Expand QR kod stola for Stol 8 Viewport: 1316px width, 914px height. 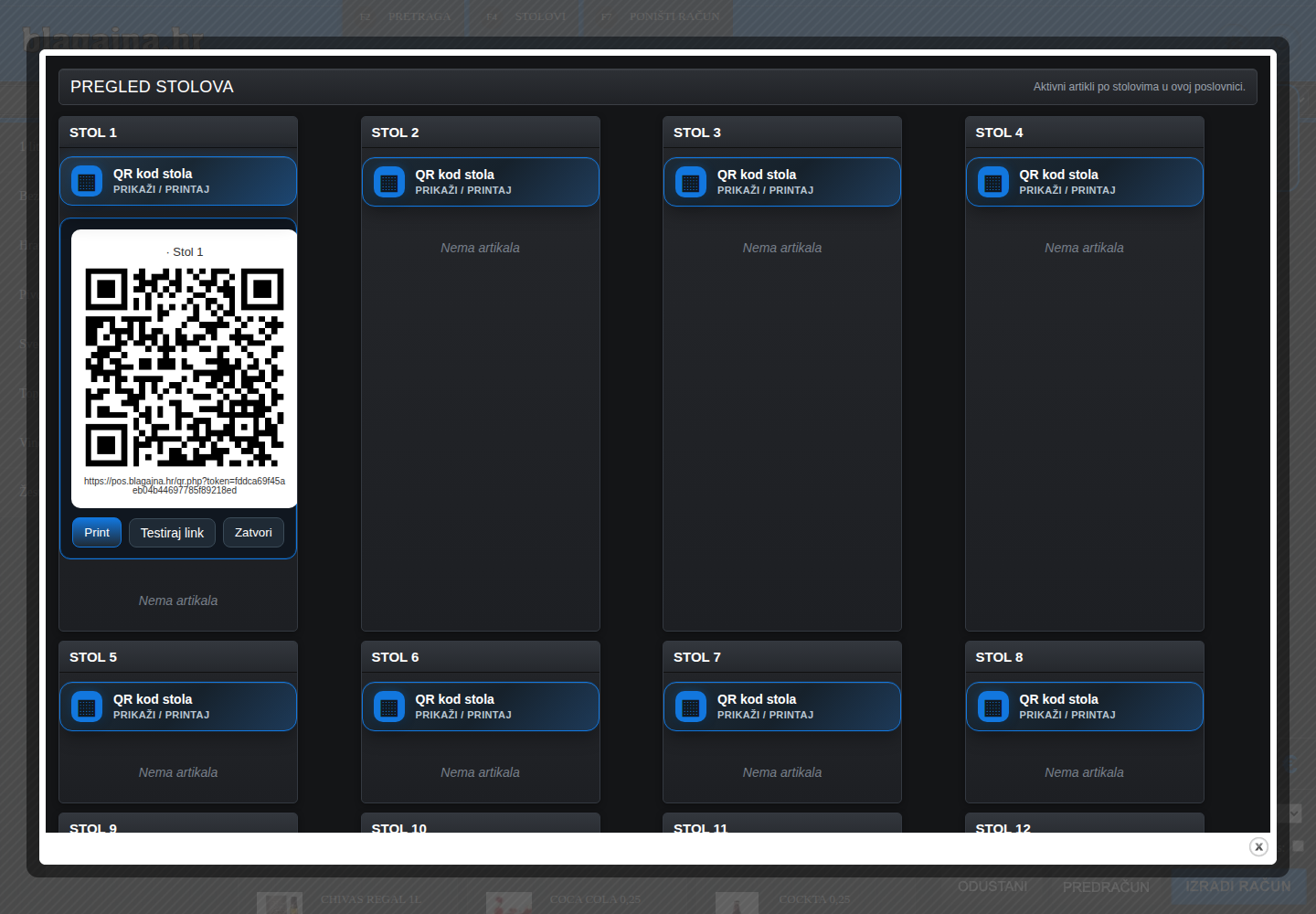click(1085, 707)
